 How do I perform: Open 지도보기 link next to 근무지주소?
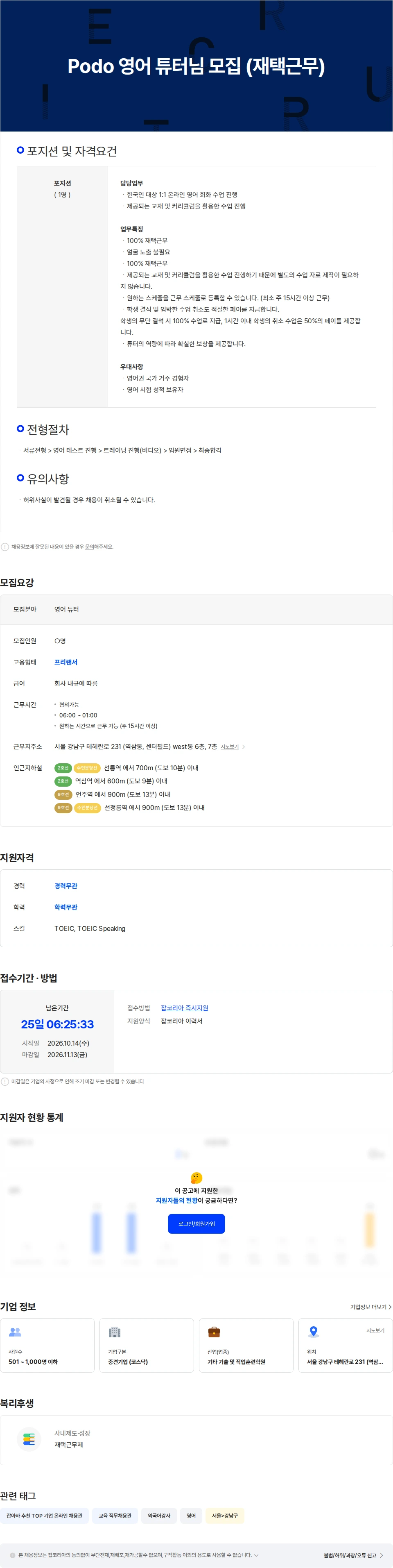[x=229, y=746]
